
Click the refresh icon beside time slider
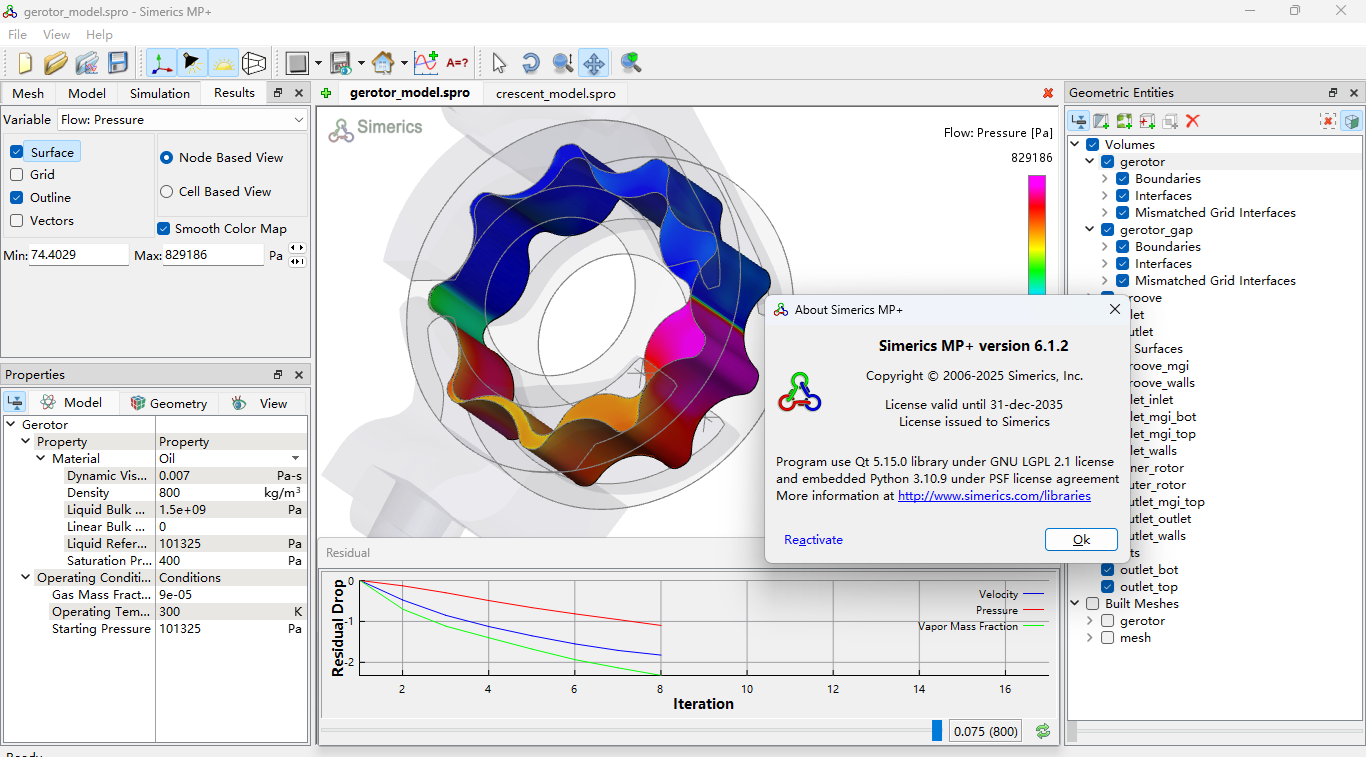coord(1043,731)
